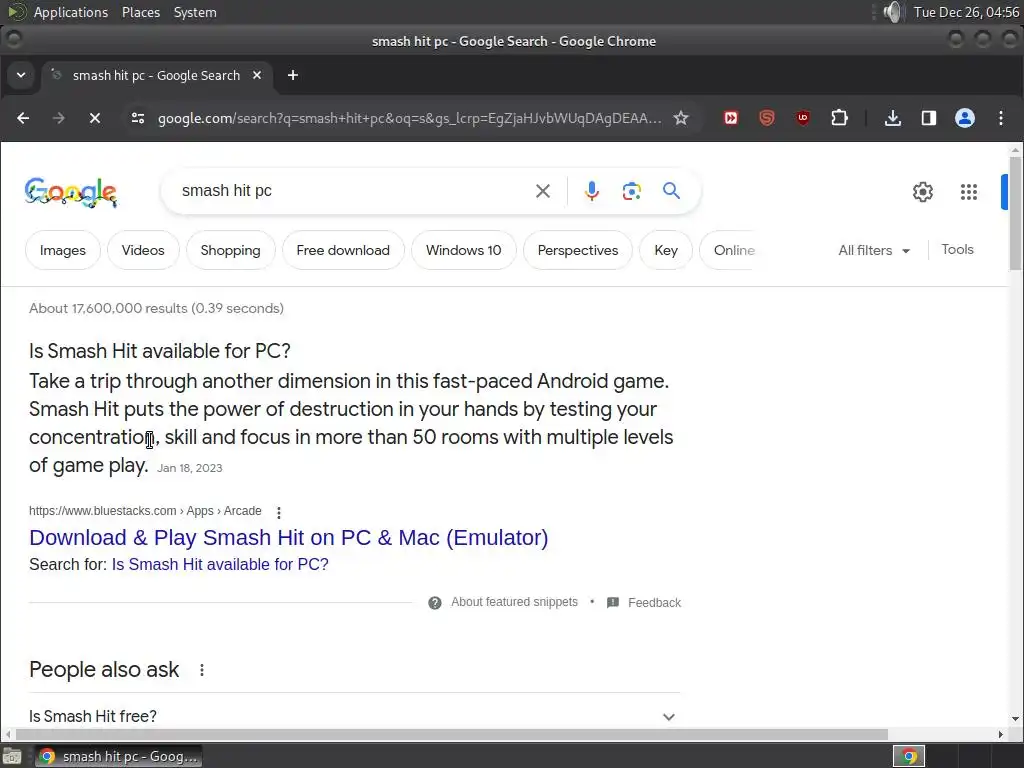Start voice search with microphone
This screenshot has height=768, width=1024.
pyautogui.click(x=592, y=191)
